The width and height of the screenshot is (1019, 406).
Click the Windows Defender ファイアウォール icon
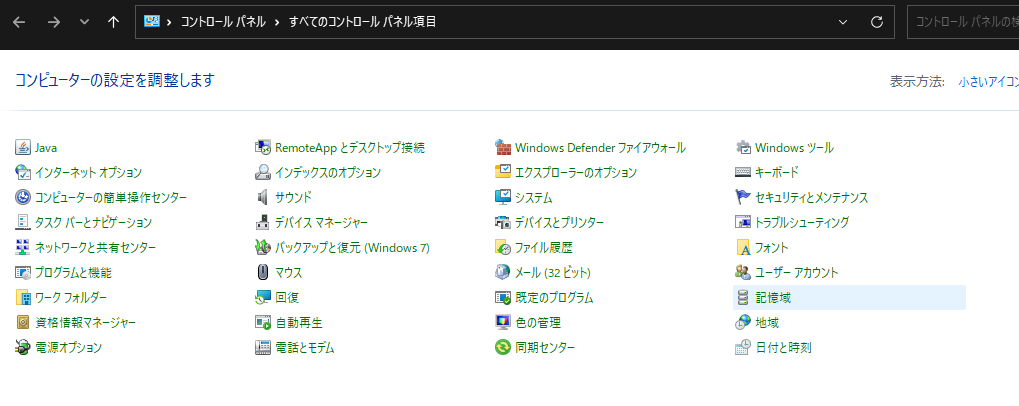(x=504, y=148)
